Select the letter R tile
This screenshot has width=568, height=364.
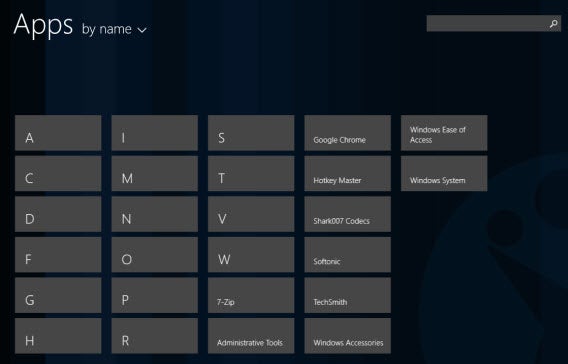[155, 336]
